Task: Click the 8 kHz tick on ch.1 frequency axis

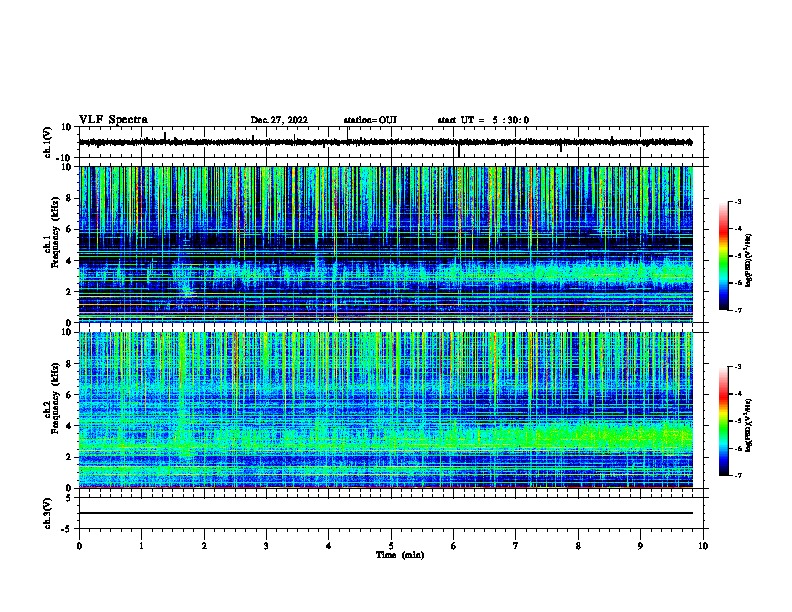Action: pyautogui.click(x=69, y=198)
